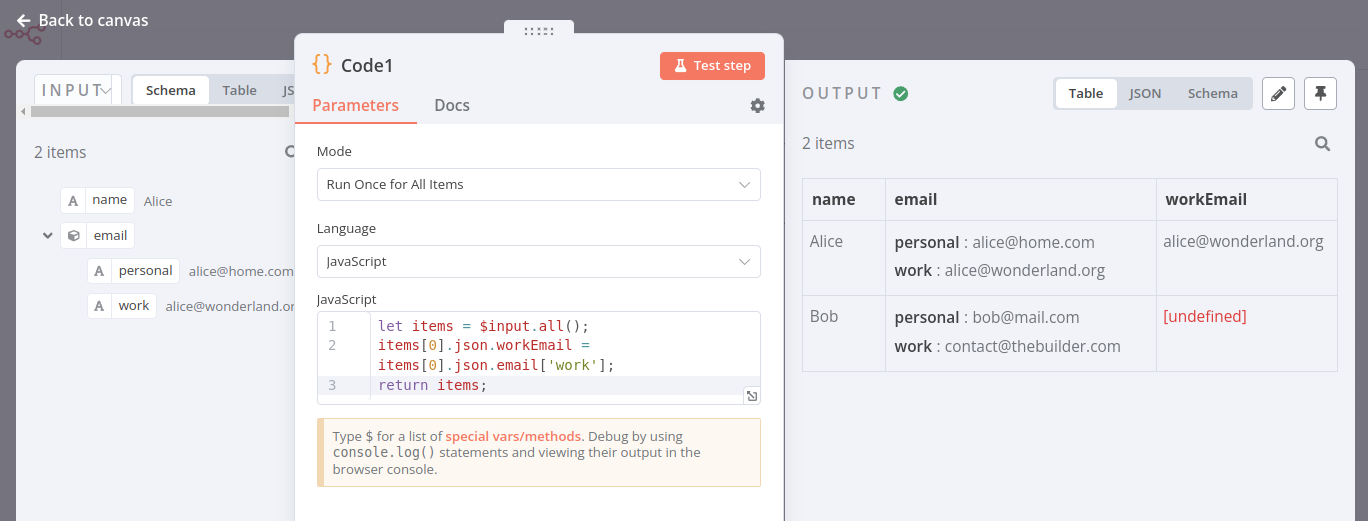The height and width of the screenshot is (521, 1368).
Task: Click the string type icon beside name
Action: point(73,201)
